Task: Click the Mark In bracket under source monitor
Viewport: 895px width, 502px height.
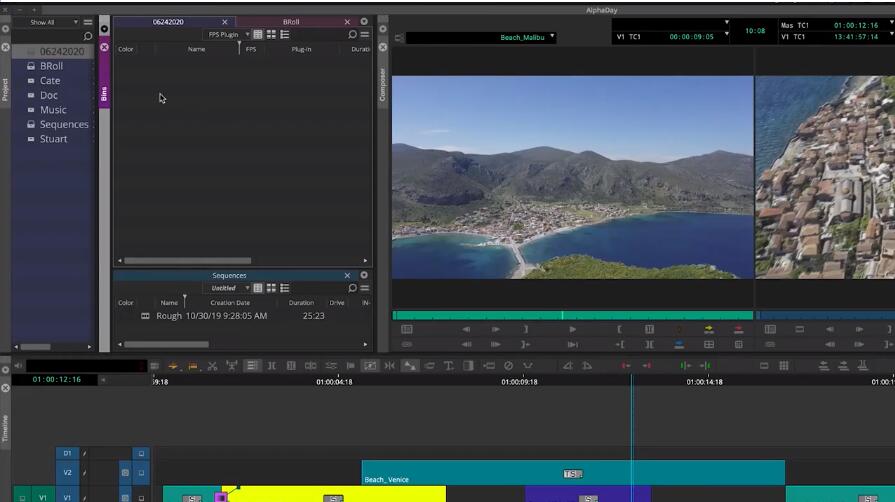Action: point(619,329)
